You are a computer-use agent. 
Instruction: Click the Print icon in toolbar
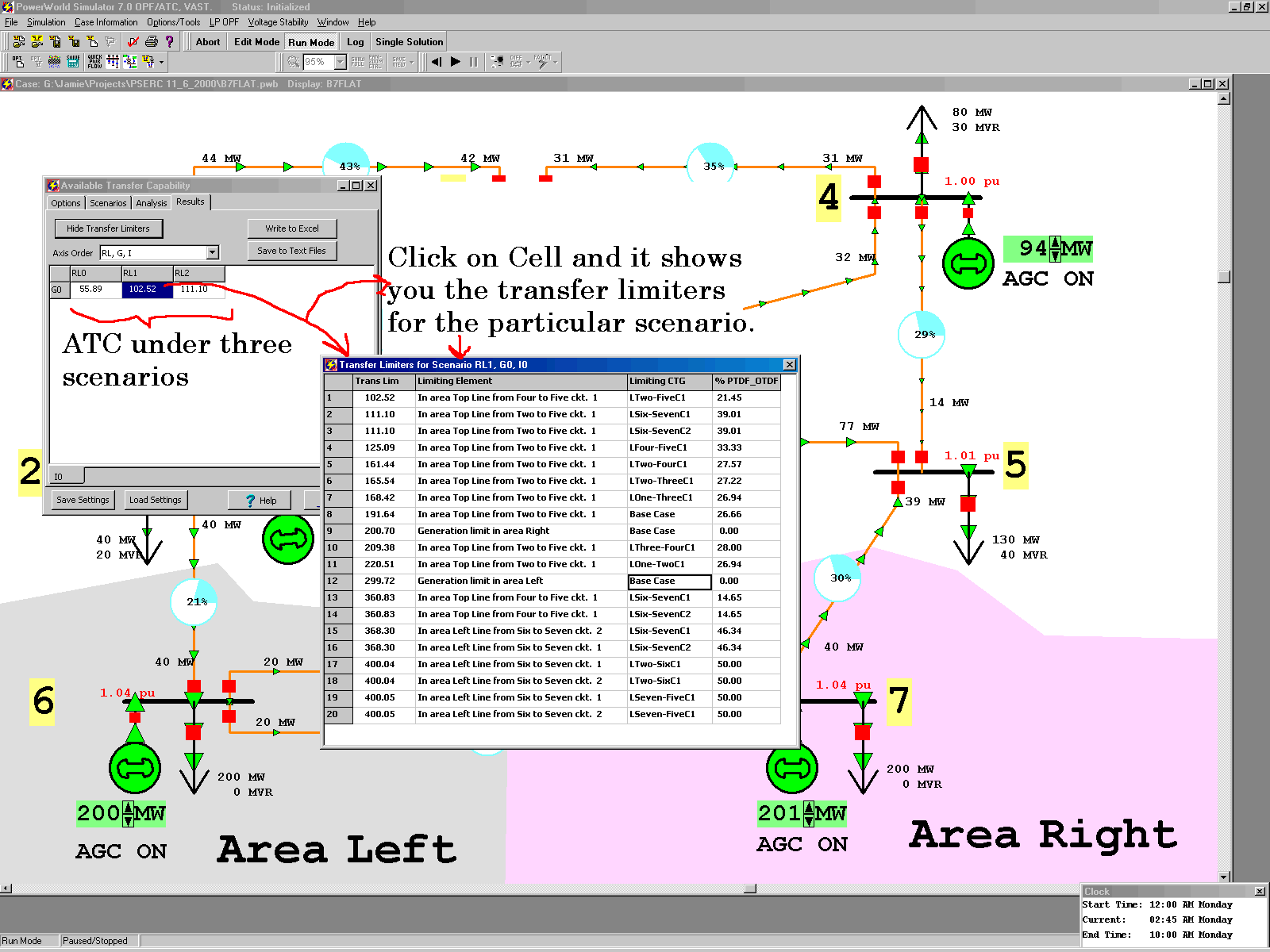coord(152,42)
